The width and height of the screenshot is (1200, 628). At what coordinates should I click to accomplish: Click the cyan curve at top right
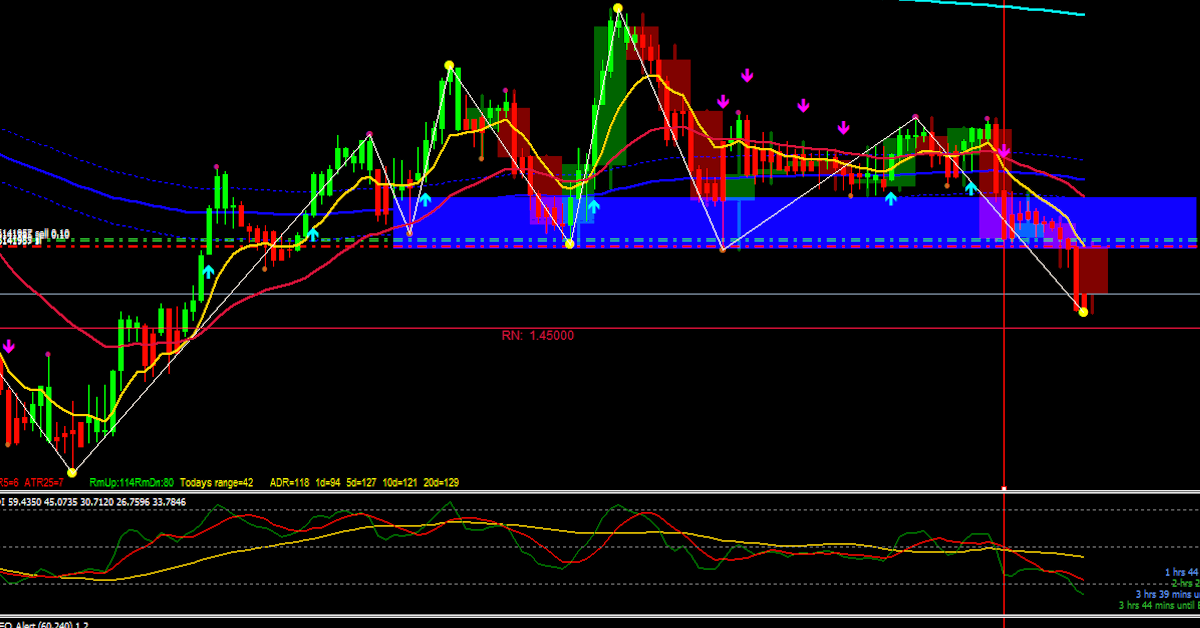click(1000, 6)
